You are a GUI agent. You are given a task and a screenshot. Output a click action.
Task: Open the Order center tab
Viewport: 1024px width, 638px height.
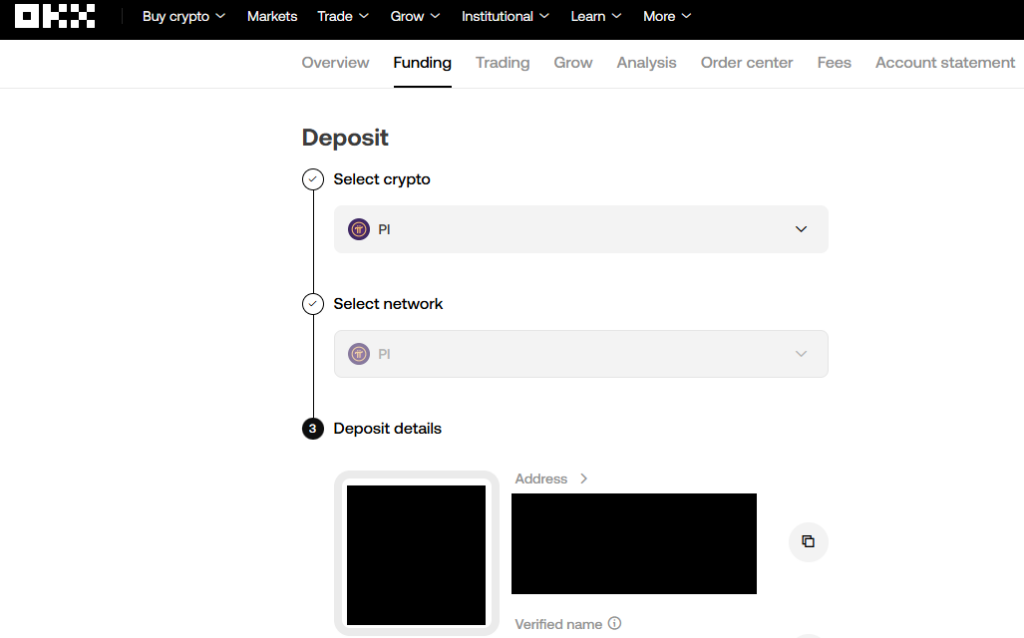746,63
